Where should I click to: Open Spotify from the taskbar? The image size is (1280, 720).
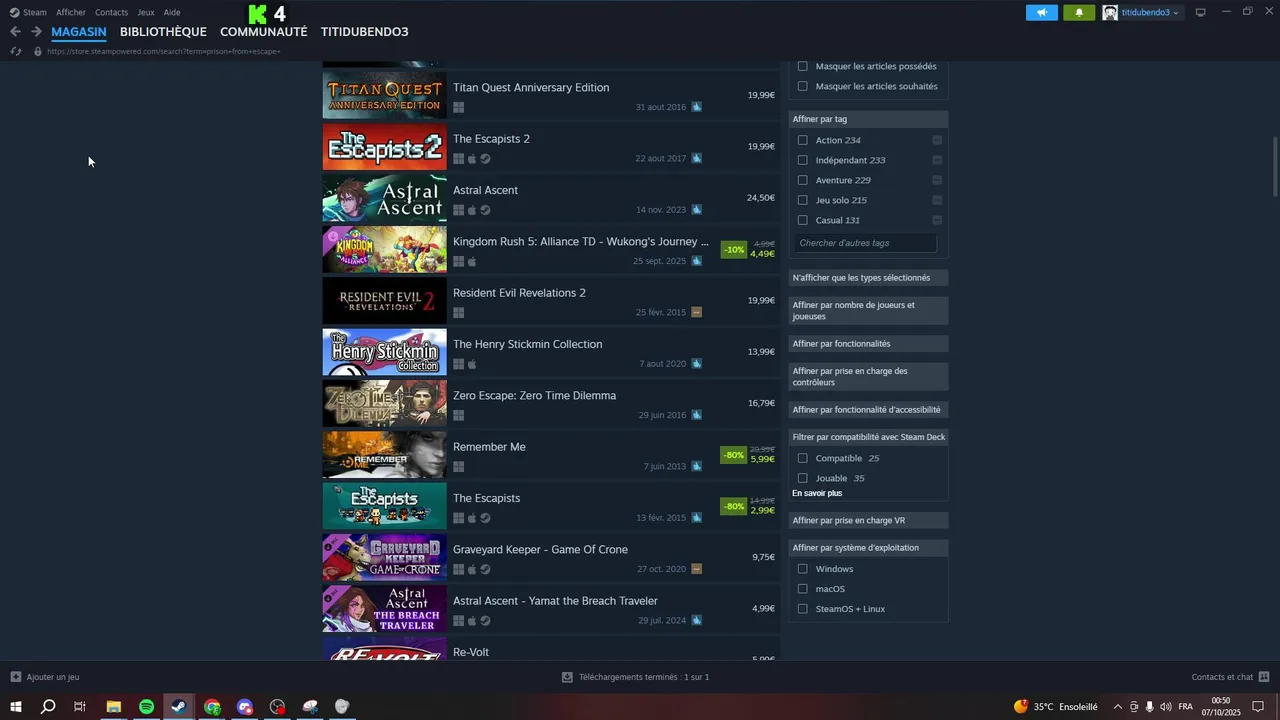click(146, 707)
